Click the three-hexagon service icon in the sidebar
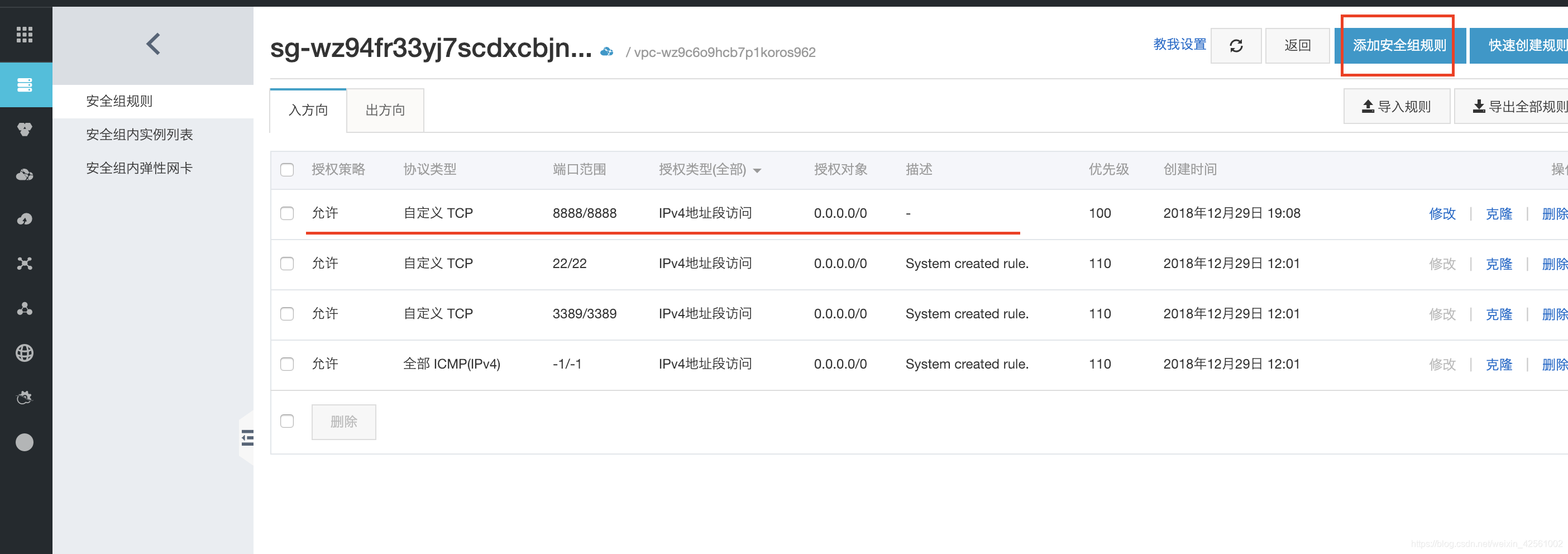The image size is (1568, 554). pyautogui.click(x=25, y=129)
